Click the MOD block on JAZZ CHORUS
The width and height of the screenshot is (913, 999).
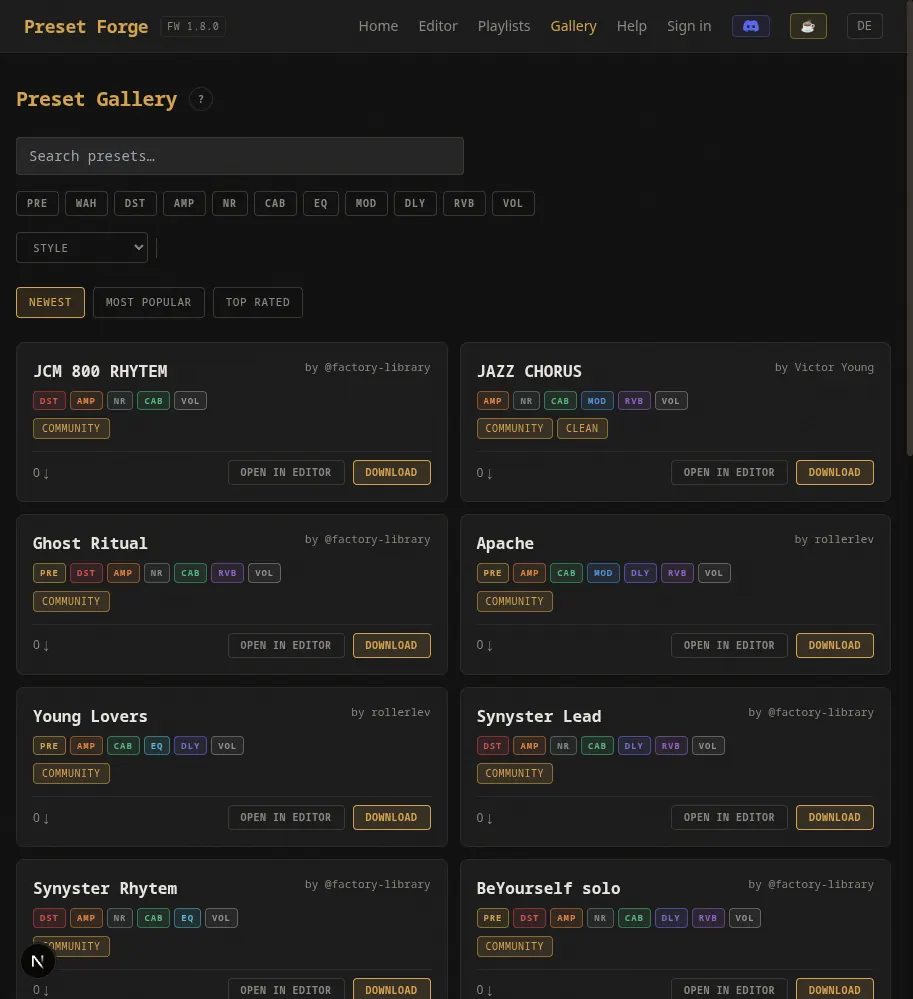tap(597, 401)
